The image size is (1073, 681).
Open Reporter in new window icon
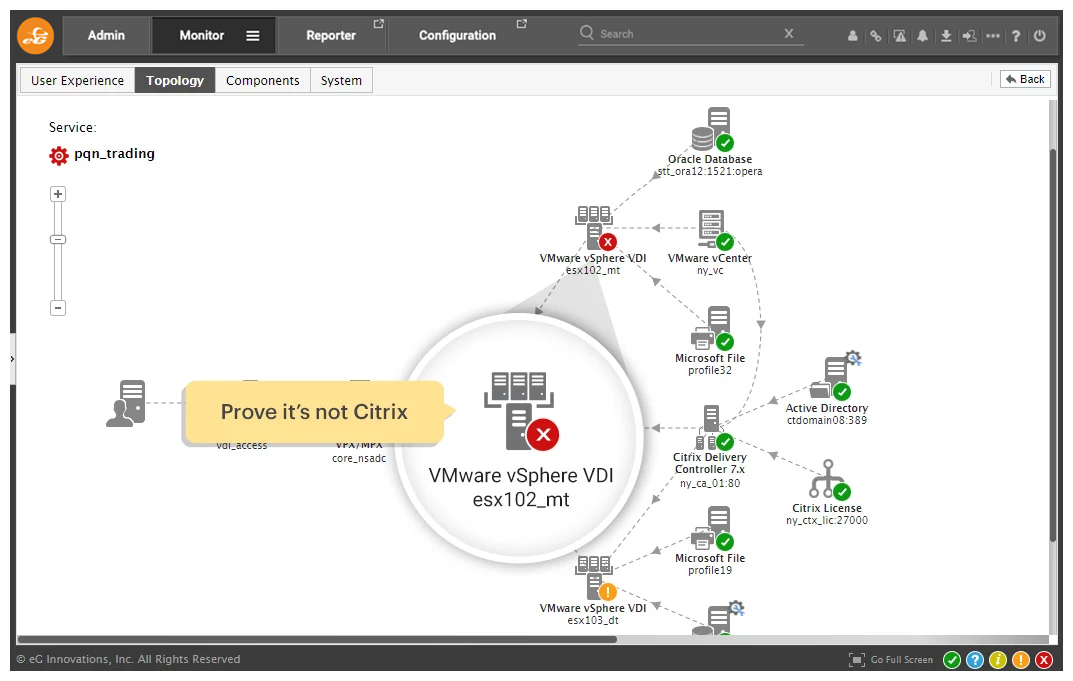pyautogui.click(x=378, y=24)
